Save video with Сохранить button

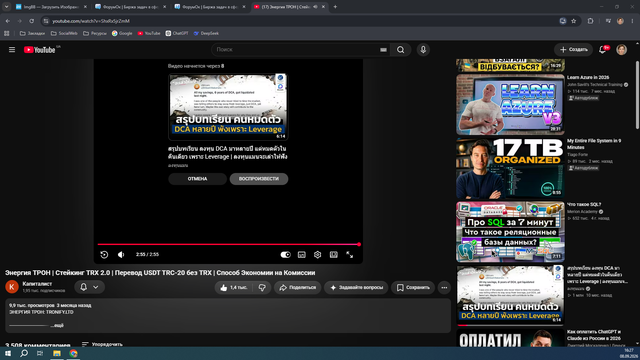pos(413,287)
